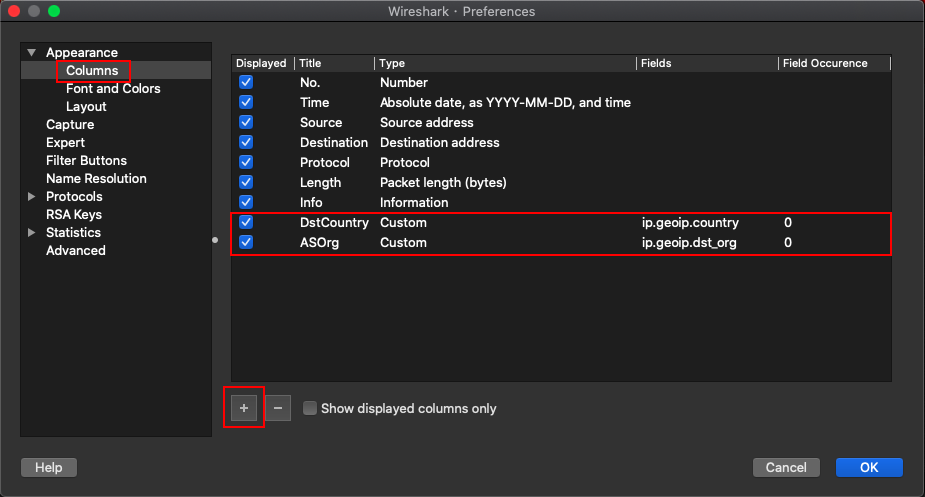Disable the Protocol column display checkbox
The image size is (925, 497).
246,162
